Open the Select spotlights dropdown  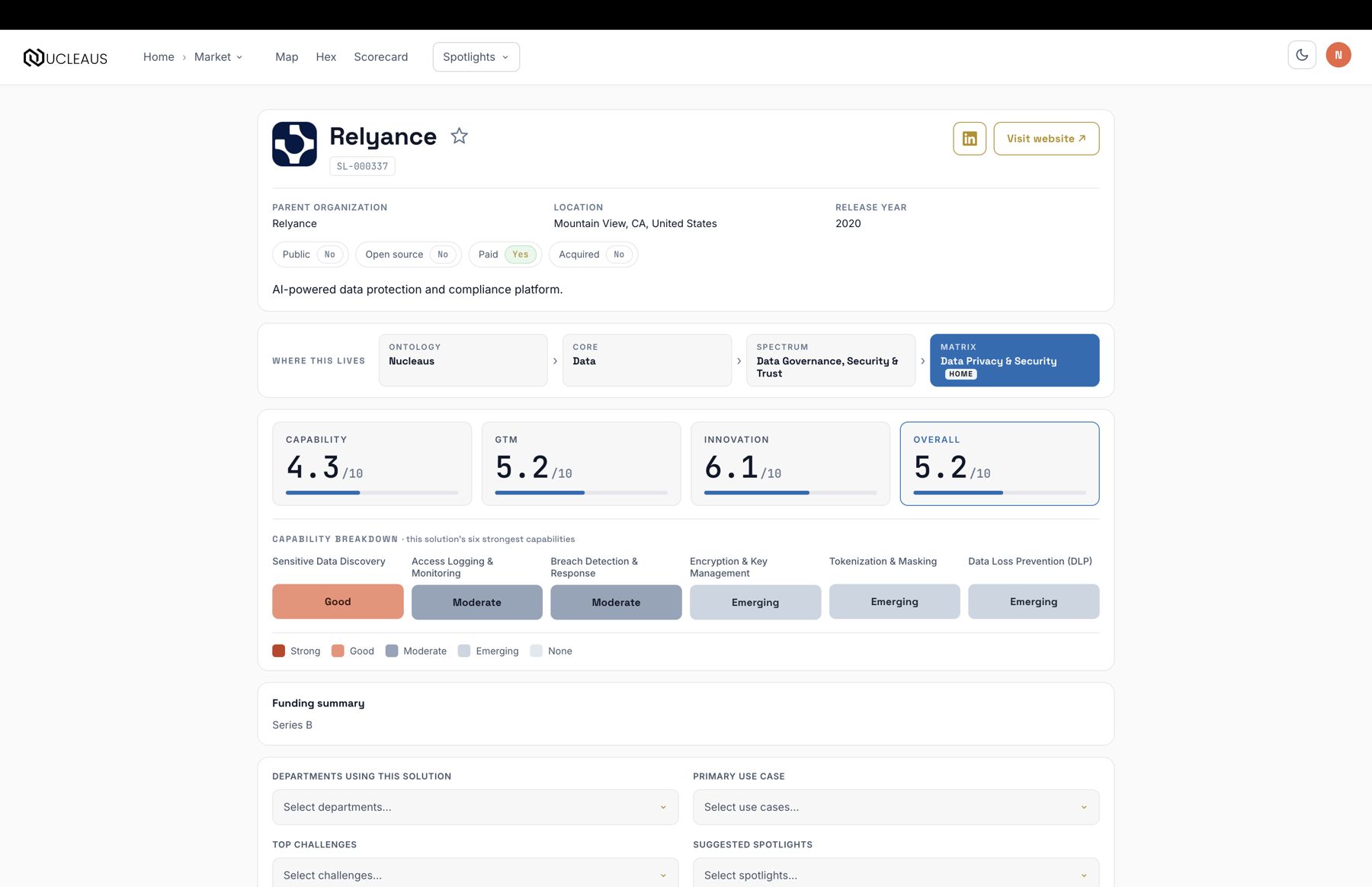coord(896,875)
